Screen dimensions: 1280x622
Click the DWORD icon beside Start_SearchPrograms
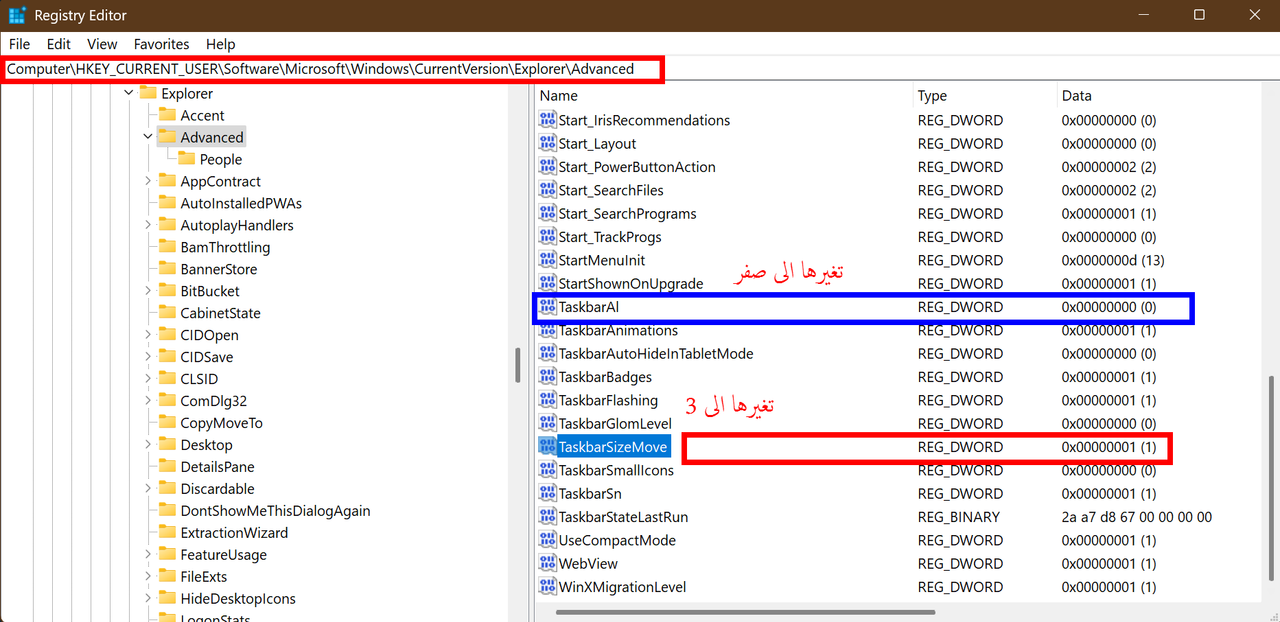coord(547,213)
